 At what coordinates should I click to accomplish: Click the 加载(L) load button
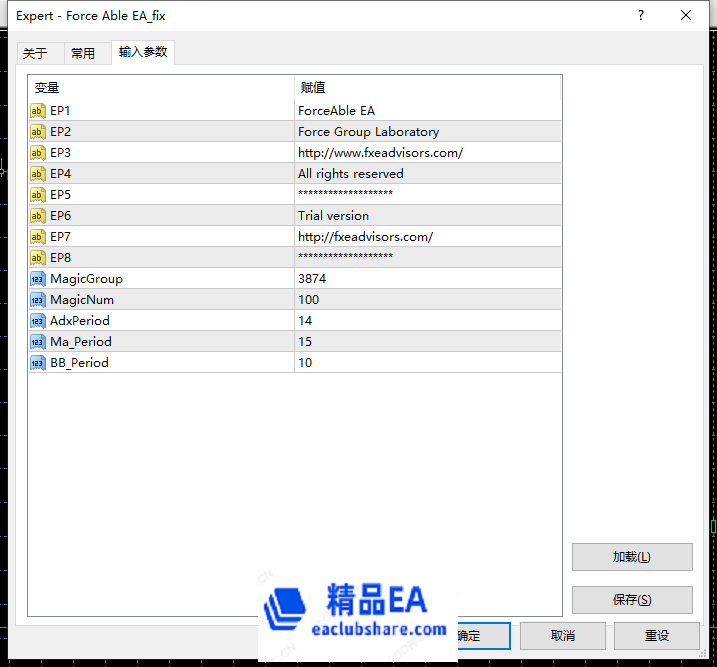tap(632, 557)
